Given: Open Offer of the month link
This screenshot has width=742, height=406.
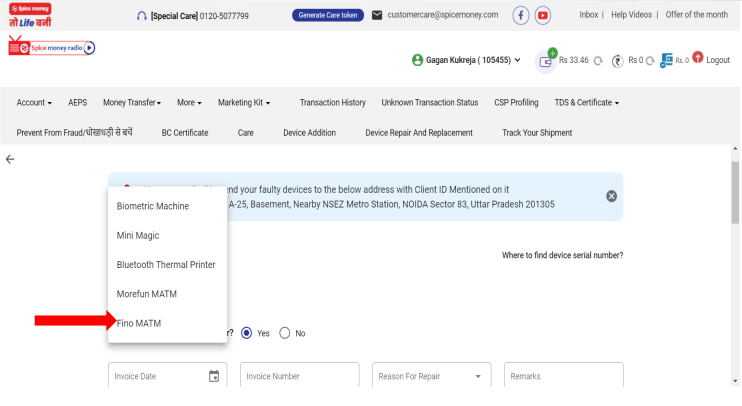Looking at the screenshot, I should pyautogui.click(x=697, y=15).
